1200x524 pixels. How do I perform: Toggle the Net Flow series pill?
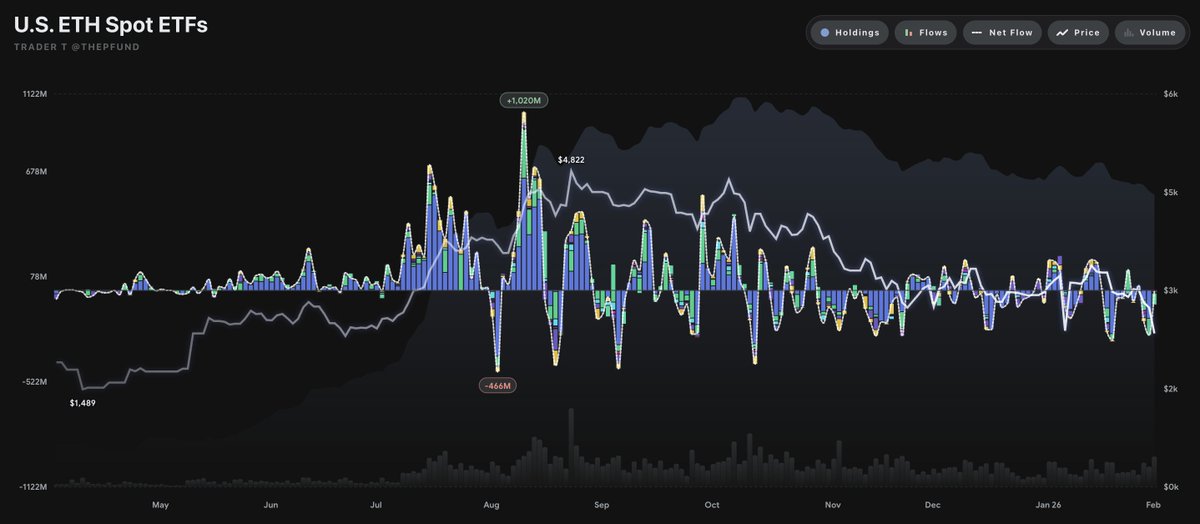(1003, 33)
